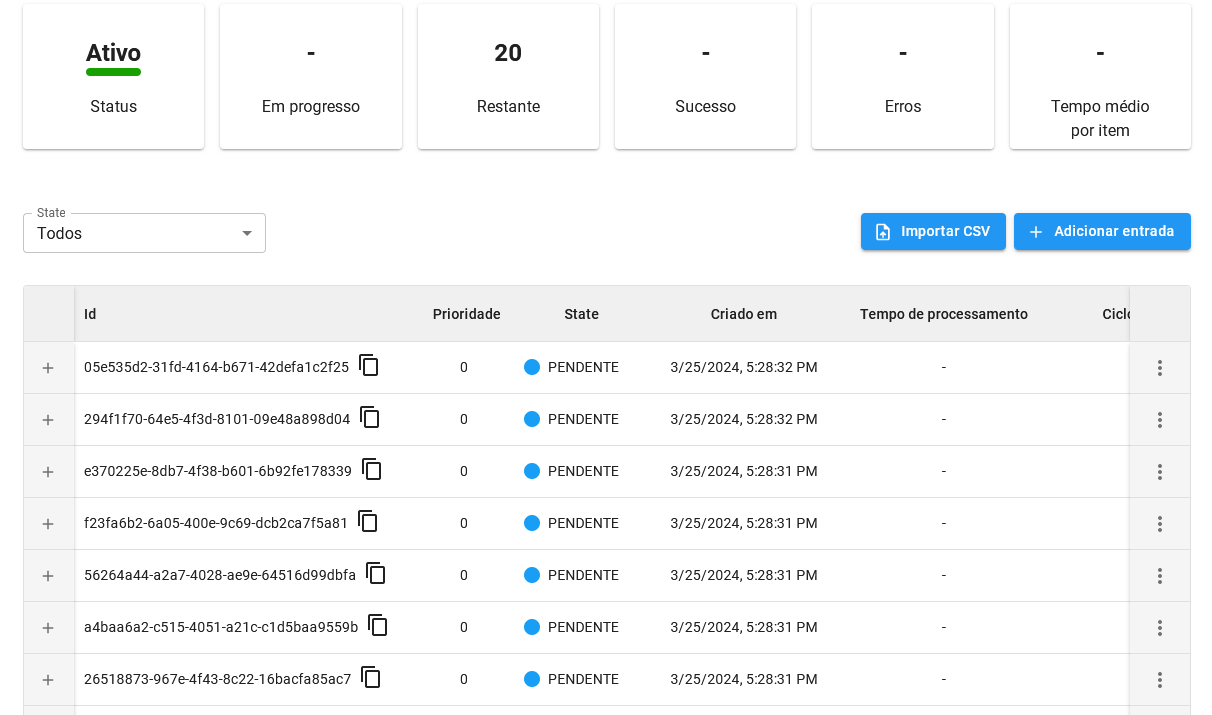Click the Adicionar entrada button
This screenshot has width=1212, height=715.
[x=1101, y=231]
